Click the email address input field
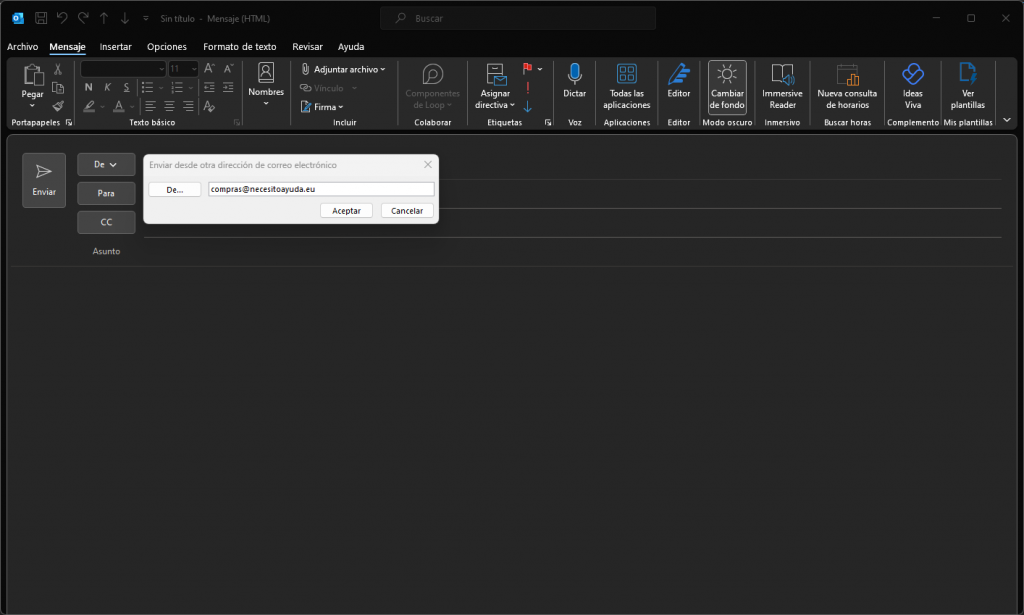Image resolution: width=1024 pixels, height=615 pixels. (x=321, y=189)
